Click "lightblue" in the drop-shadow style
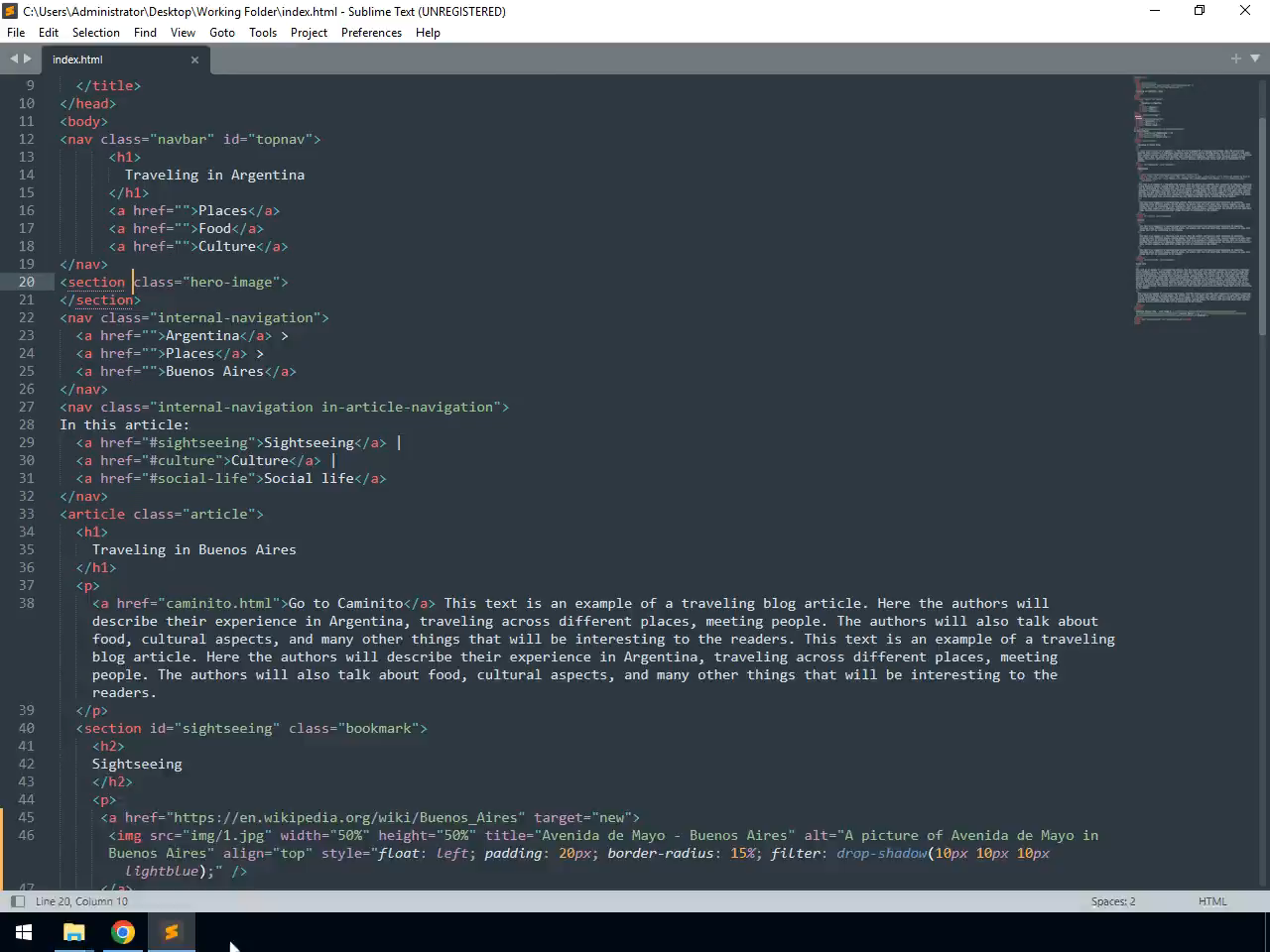Image resolution: width=1270 pixels, height=952 pixels. (162, 871)
